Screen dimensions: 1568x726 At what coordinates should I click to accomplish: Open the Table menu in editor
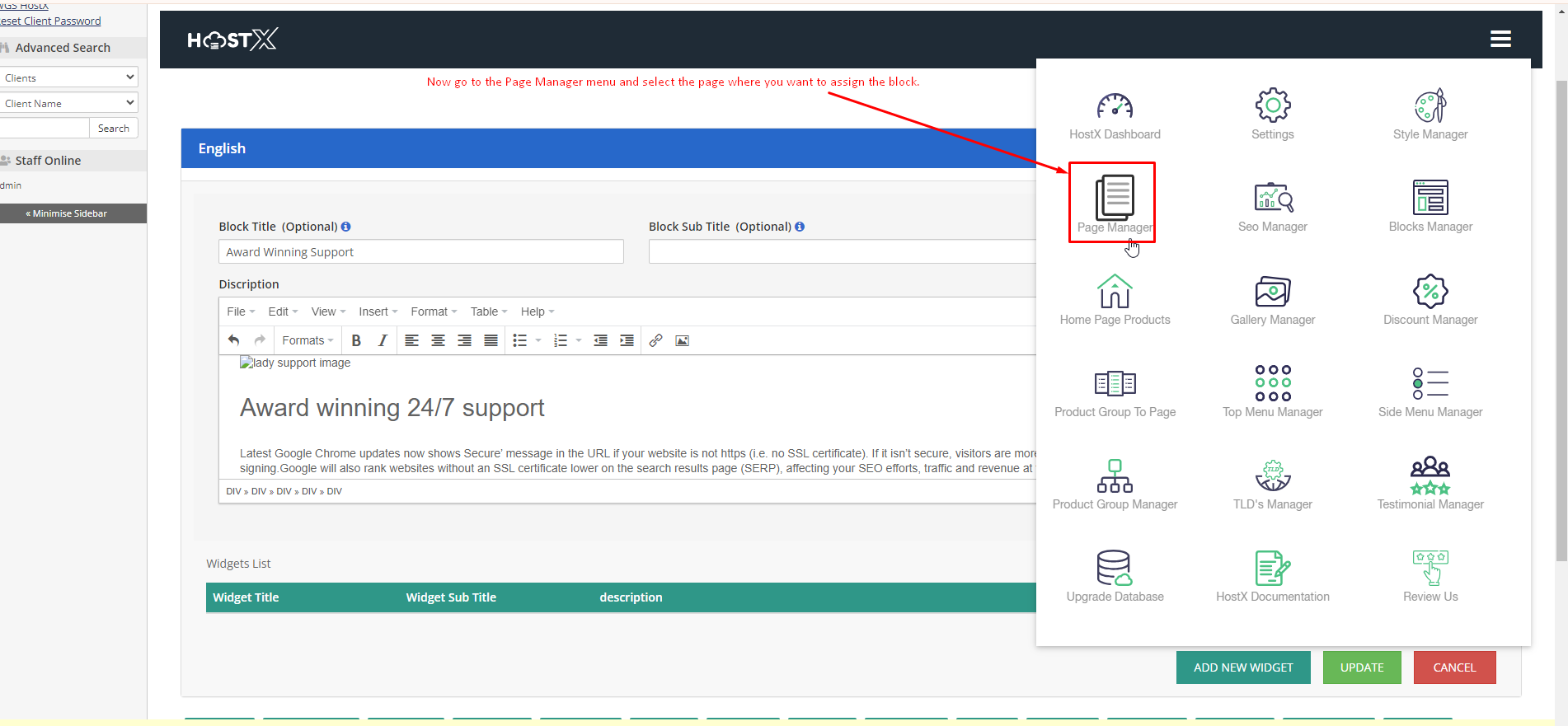488,311
